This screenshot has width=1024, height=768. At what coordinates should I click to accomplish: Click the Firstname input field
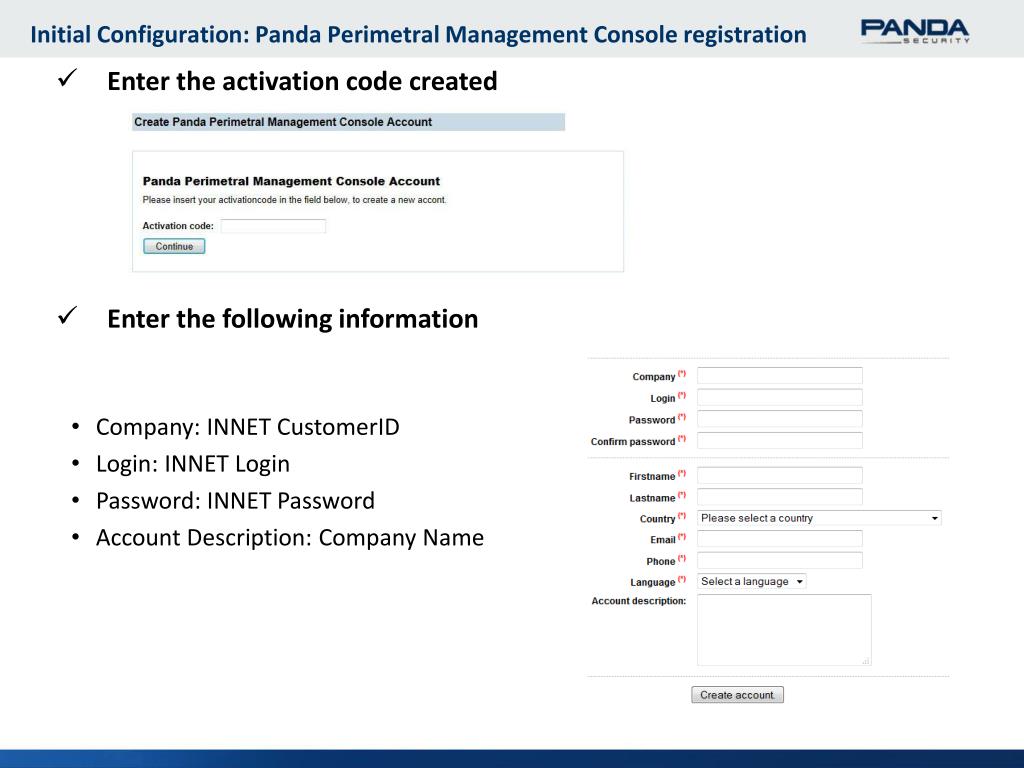point(780,475)
